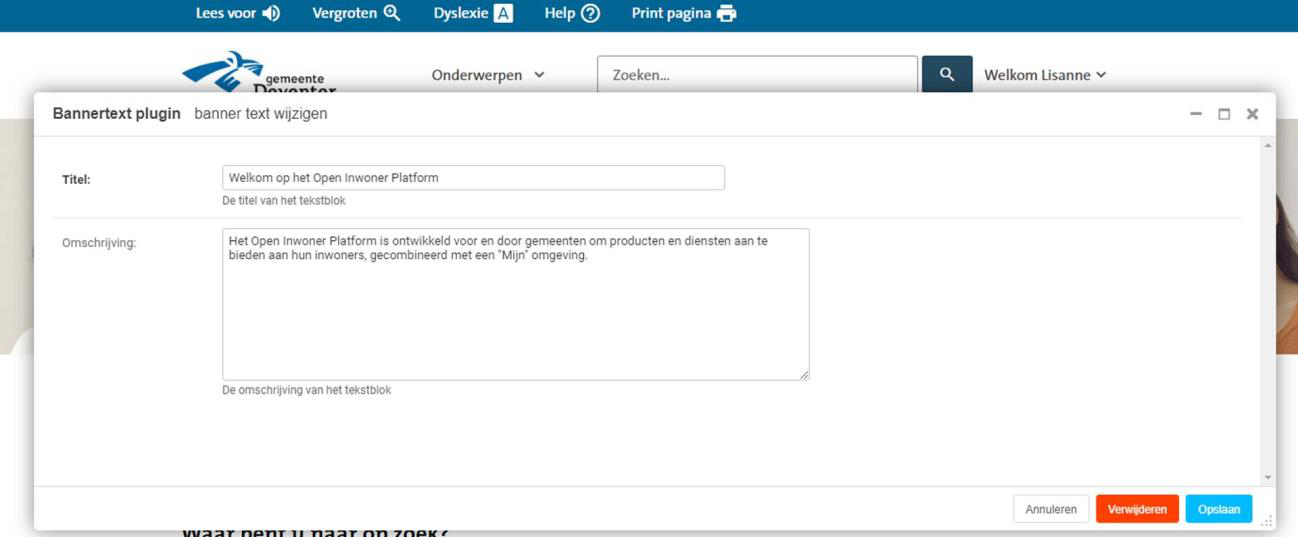Screen dimensions: 1298x537
Task: Open the Help question mark icon
Action: 590,14
